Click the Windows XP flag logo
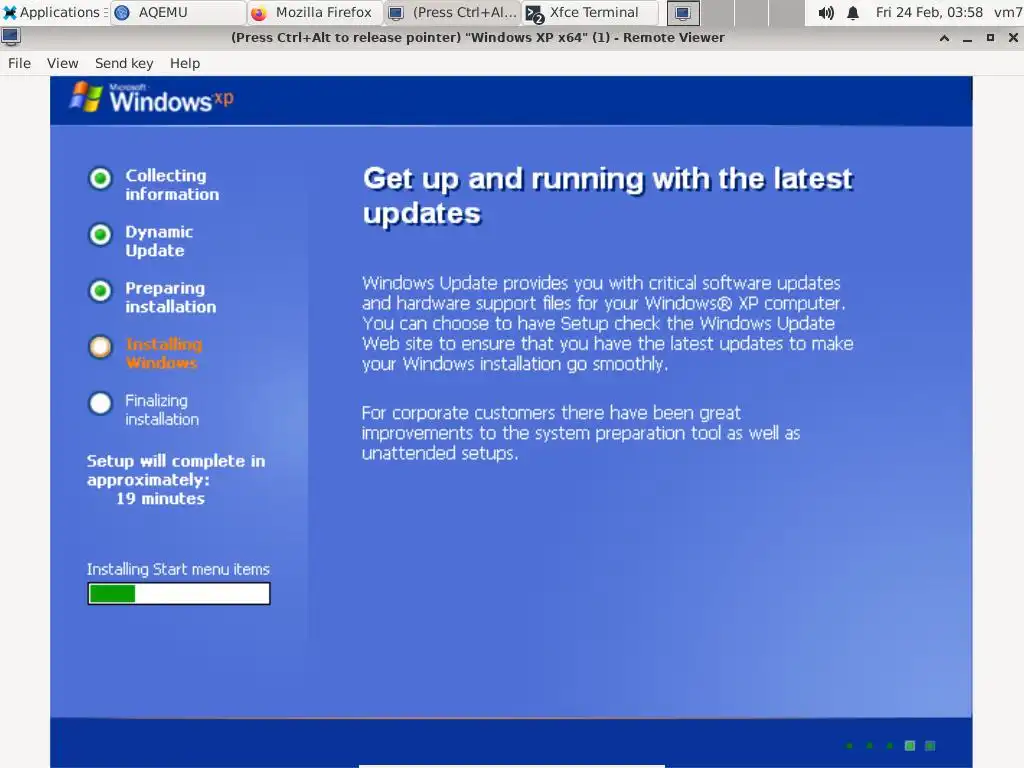Screen dimensions: 1024x768 click(86, 97)
